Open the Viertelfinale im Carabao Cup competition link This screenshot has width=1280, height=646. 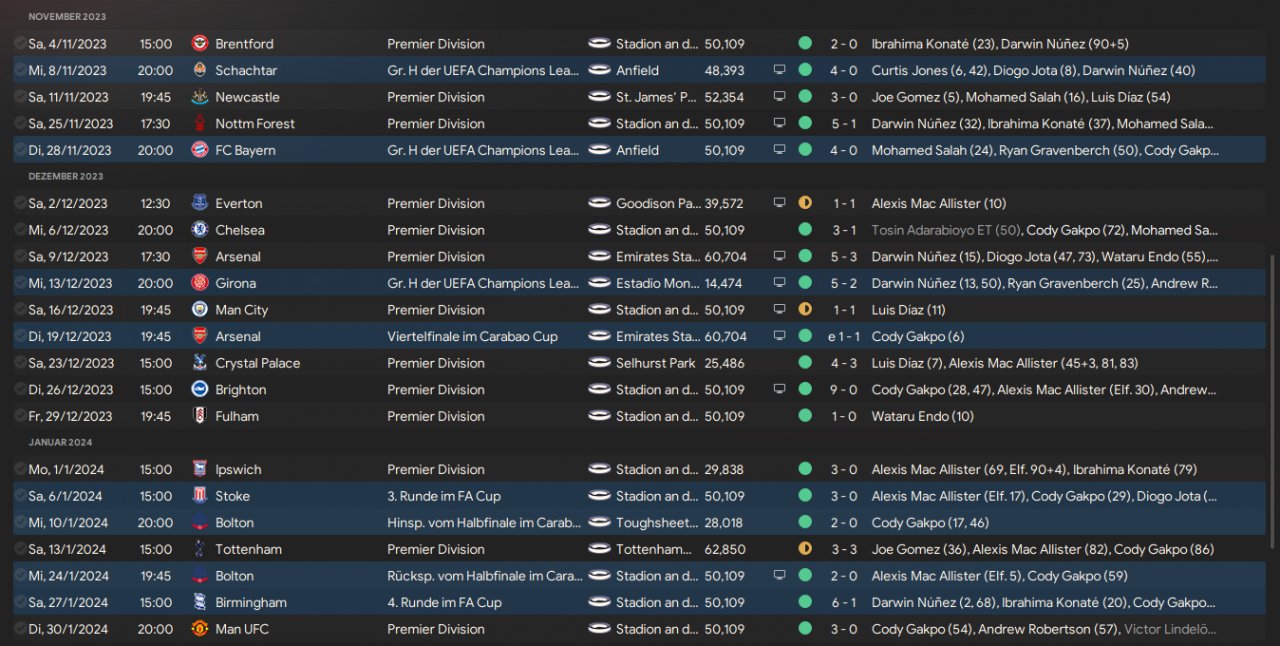[472, 337]
